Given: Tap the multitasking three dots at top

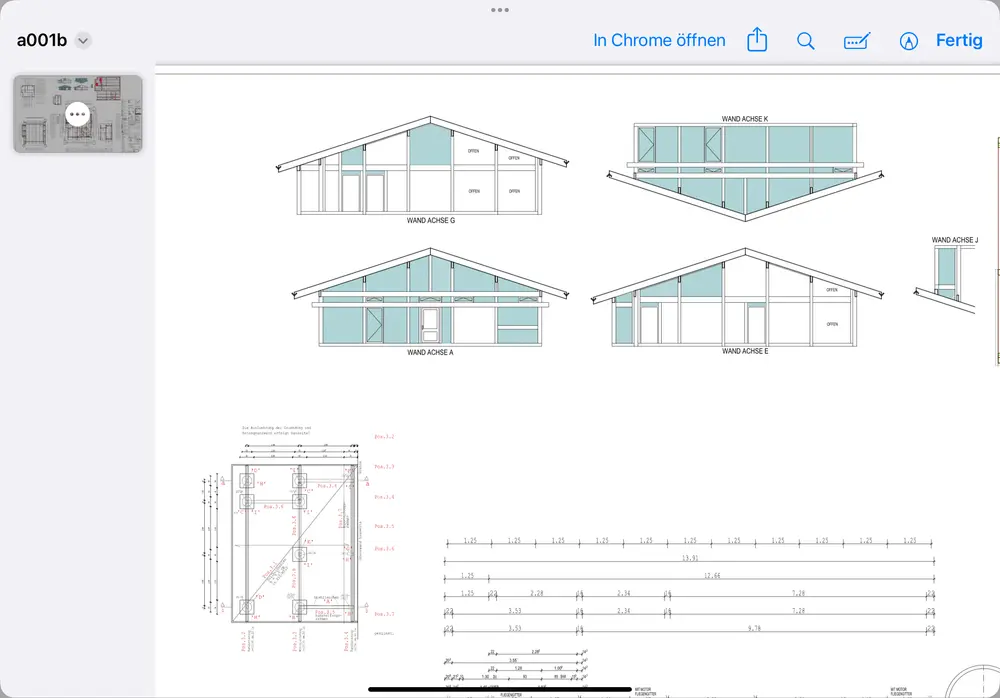Looking at the screenshot, I should point(500,9).
